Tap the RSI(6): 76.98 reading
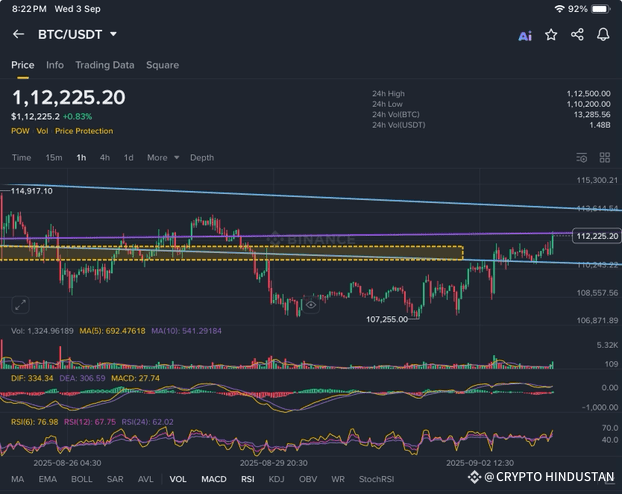622x494 pixels. point(35,422)
